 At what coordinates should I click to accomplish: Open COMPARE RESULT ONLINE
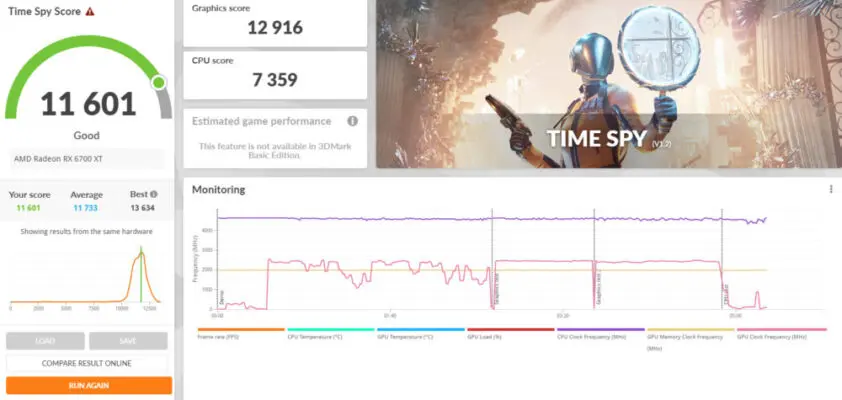[x=86, y=363]
